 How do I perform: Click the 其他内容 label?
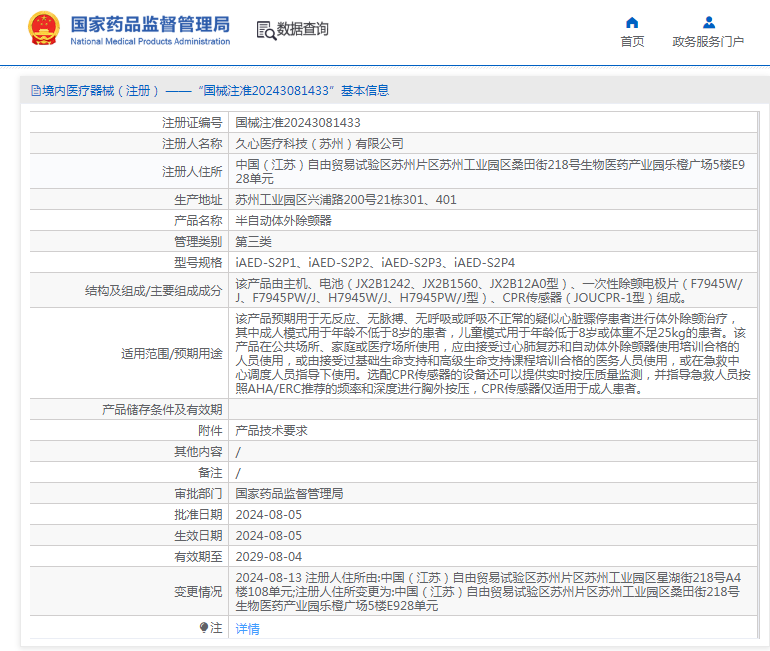coord(198,452)
